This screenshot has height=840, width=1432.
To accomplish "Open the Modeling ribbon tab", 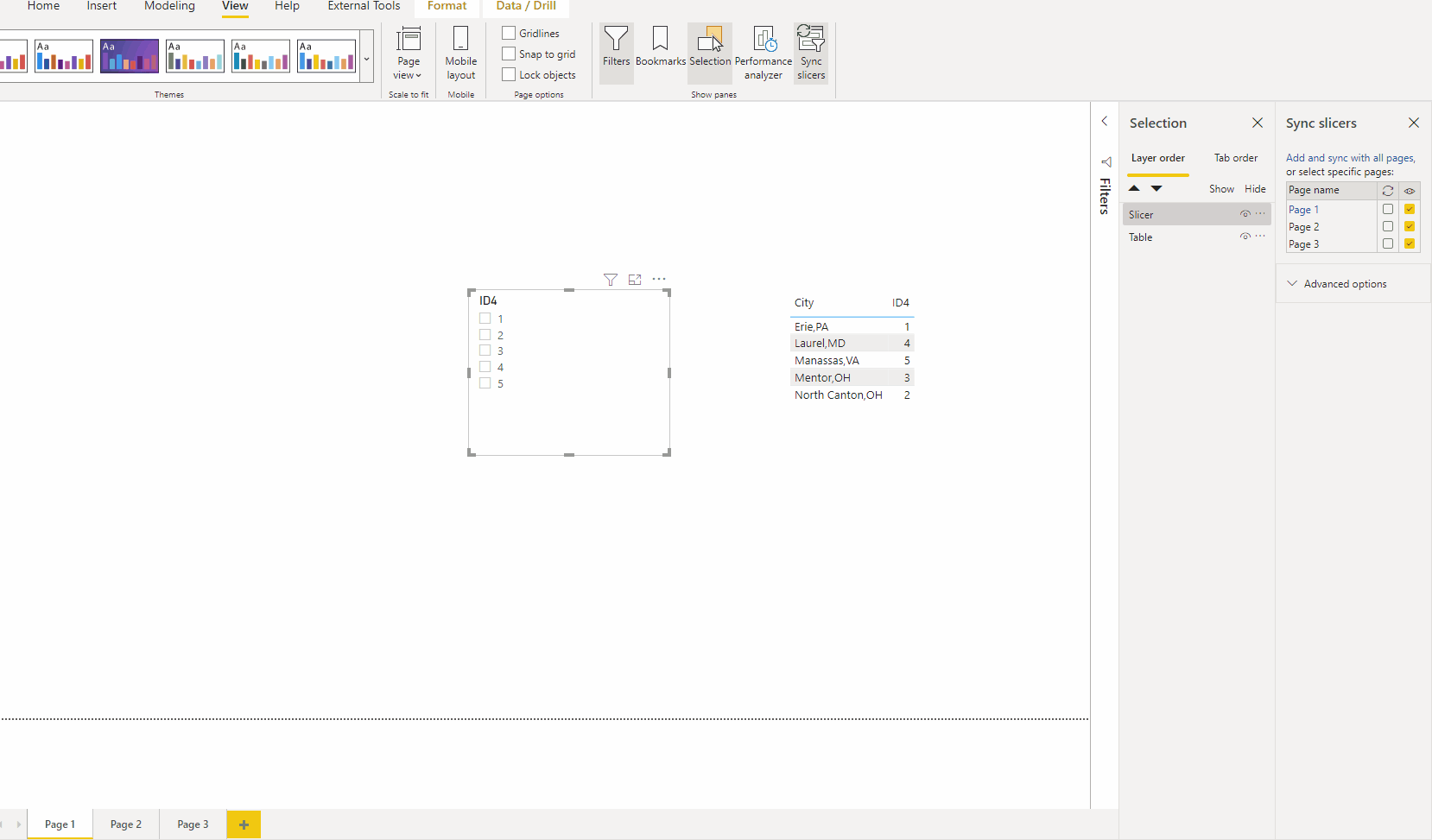I will 169,6.
